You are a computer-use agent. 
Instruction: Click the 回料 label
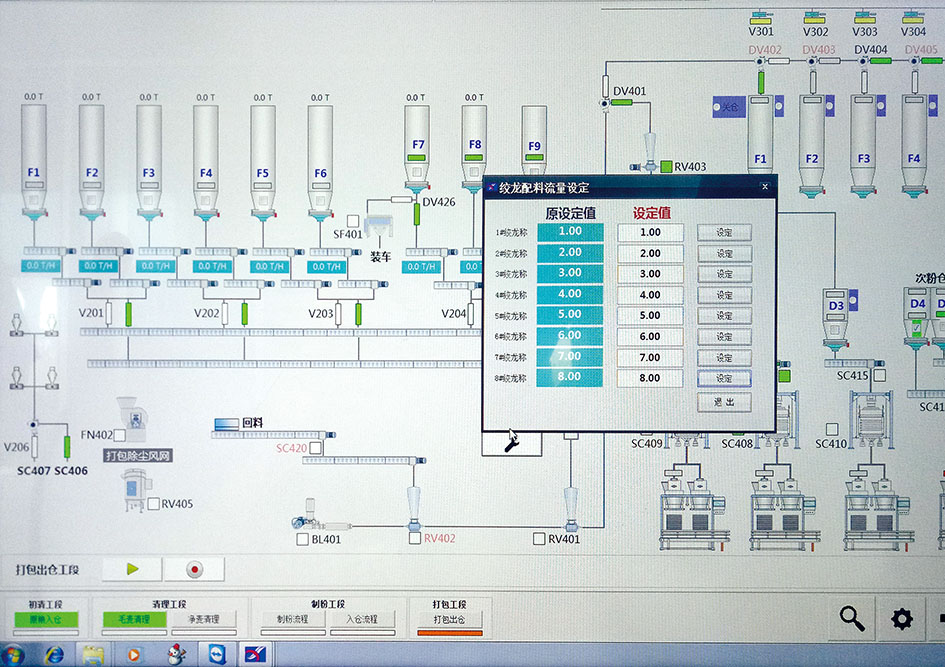(x=253, y=423)
